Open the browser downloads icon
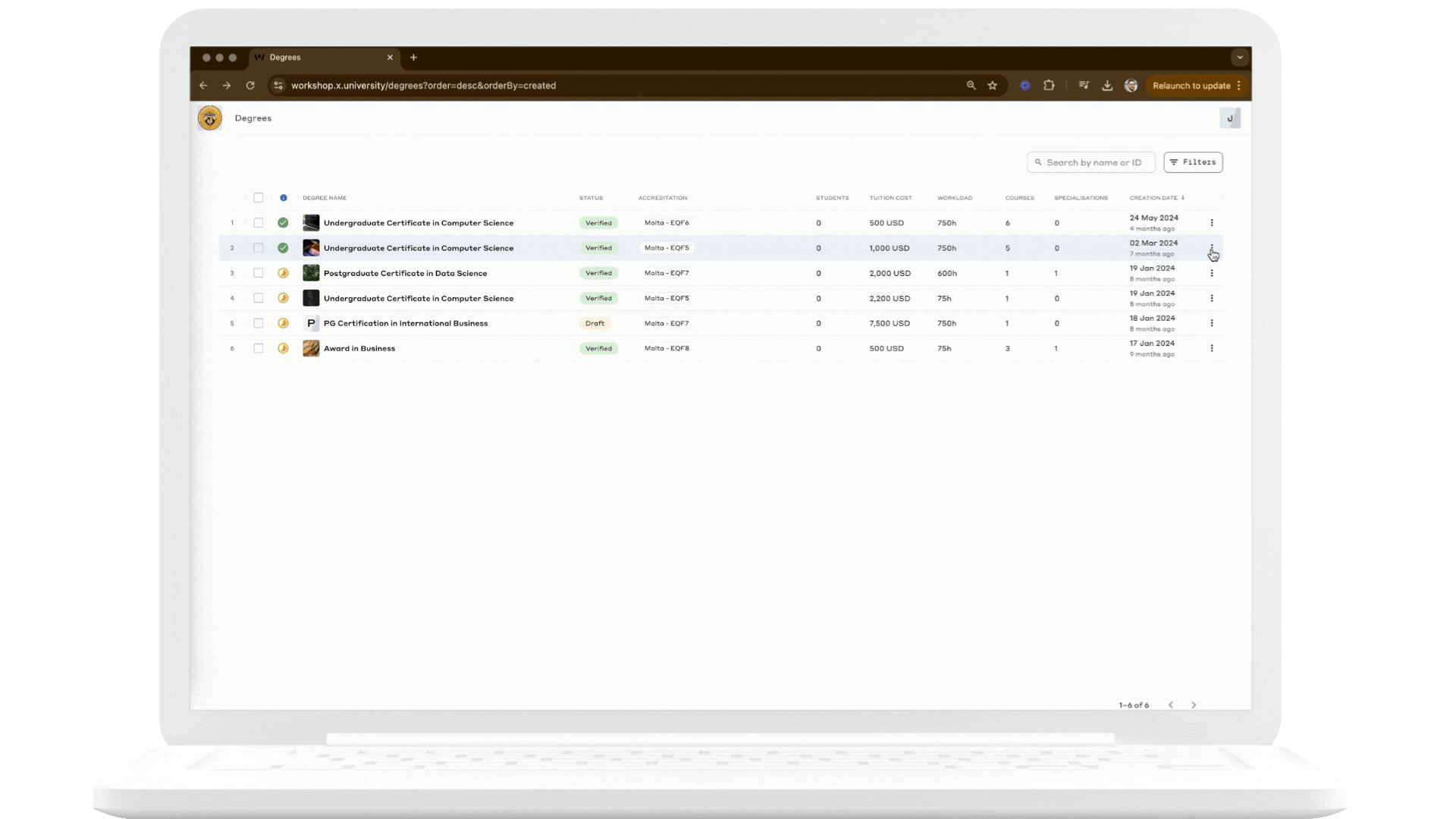The width and height of the screenshot is (1456, 819). pyautogui.click(x=1107, y=86)
